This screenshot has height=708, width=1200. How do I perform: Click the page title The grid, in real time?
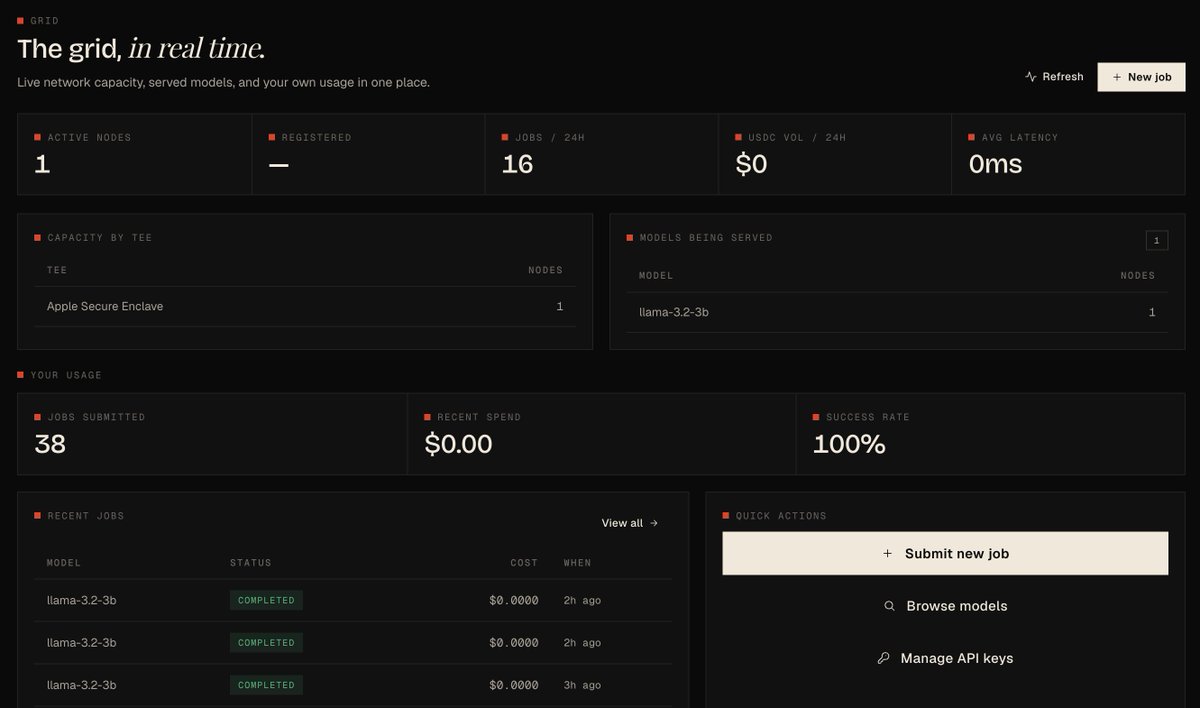coord(141,48)
